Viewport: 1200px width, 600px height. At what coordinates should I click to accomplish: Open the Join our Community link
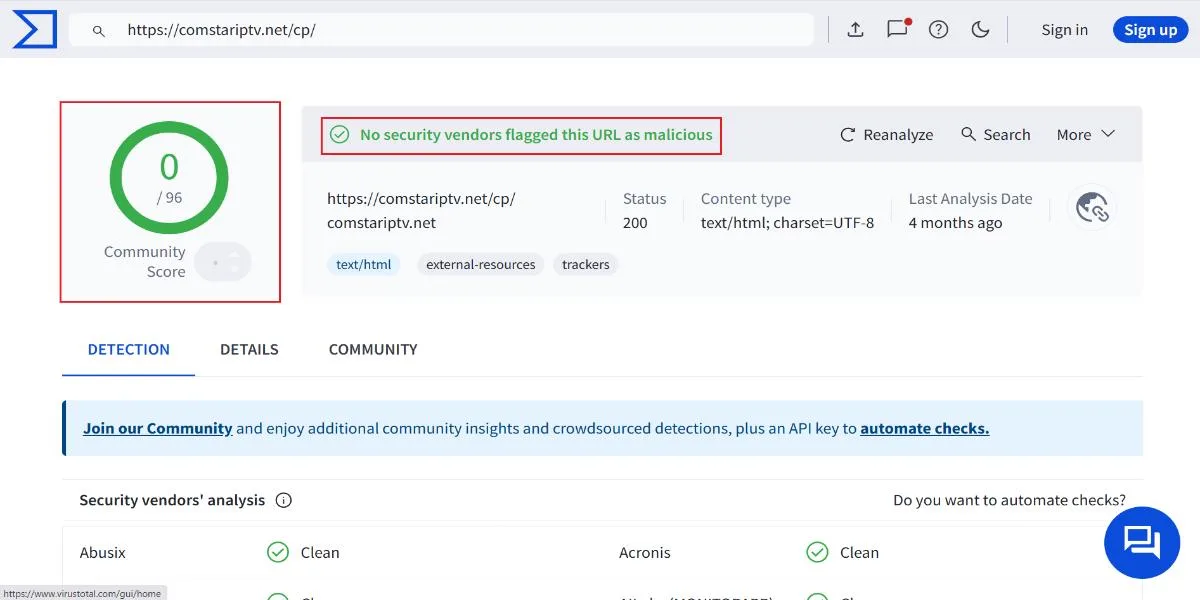(158, 428)
